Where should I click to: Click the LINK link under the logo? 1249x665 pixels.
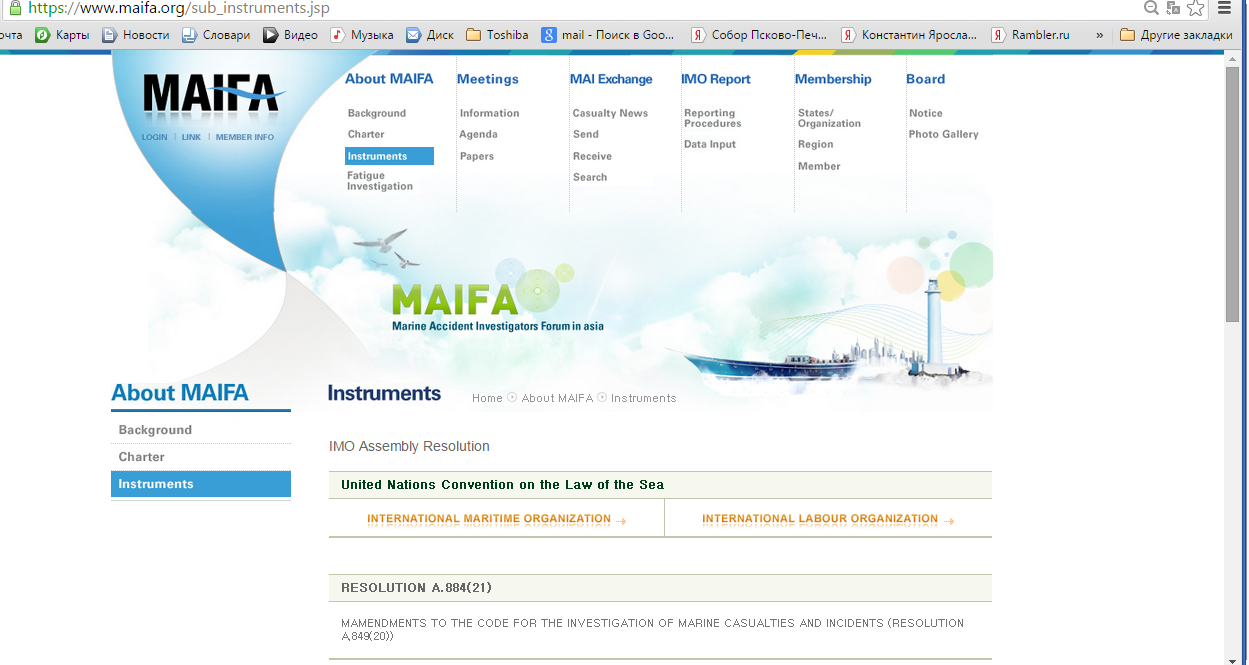(x=191, y=137)
